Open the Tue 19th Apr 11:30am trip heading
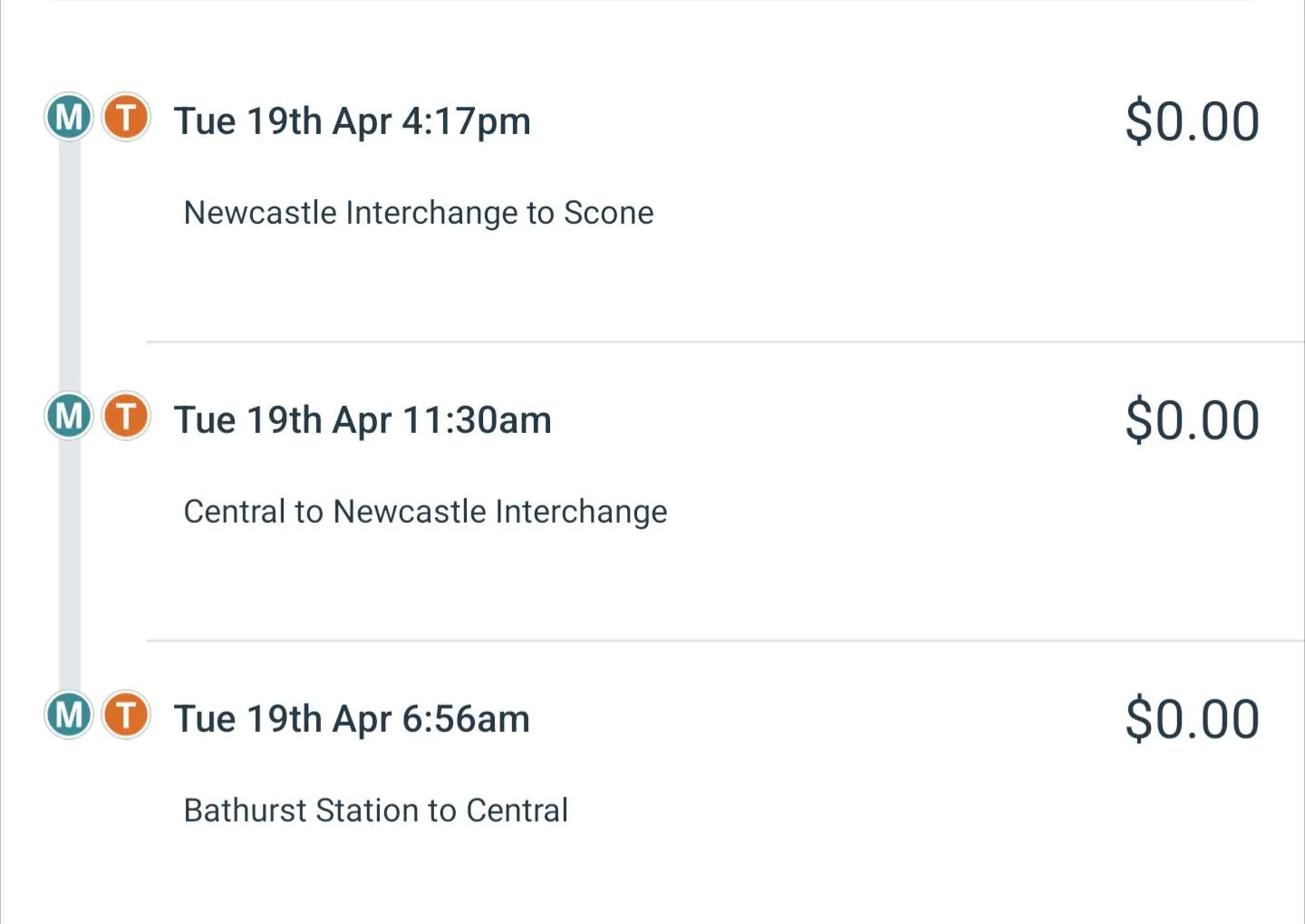Image resolution: width=1305 pixels, height=924 pixels. tap(362, 420)
